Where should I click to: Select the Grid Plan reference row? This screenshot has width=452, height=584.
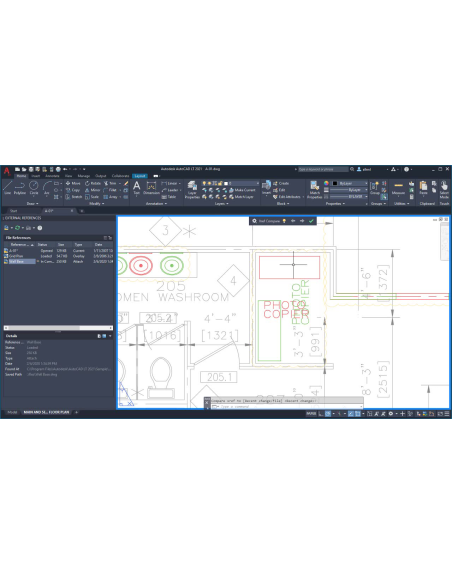58,256
